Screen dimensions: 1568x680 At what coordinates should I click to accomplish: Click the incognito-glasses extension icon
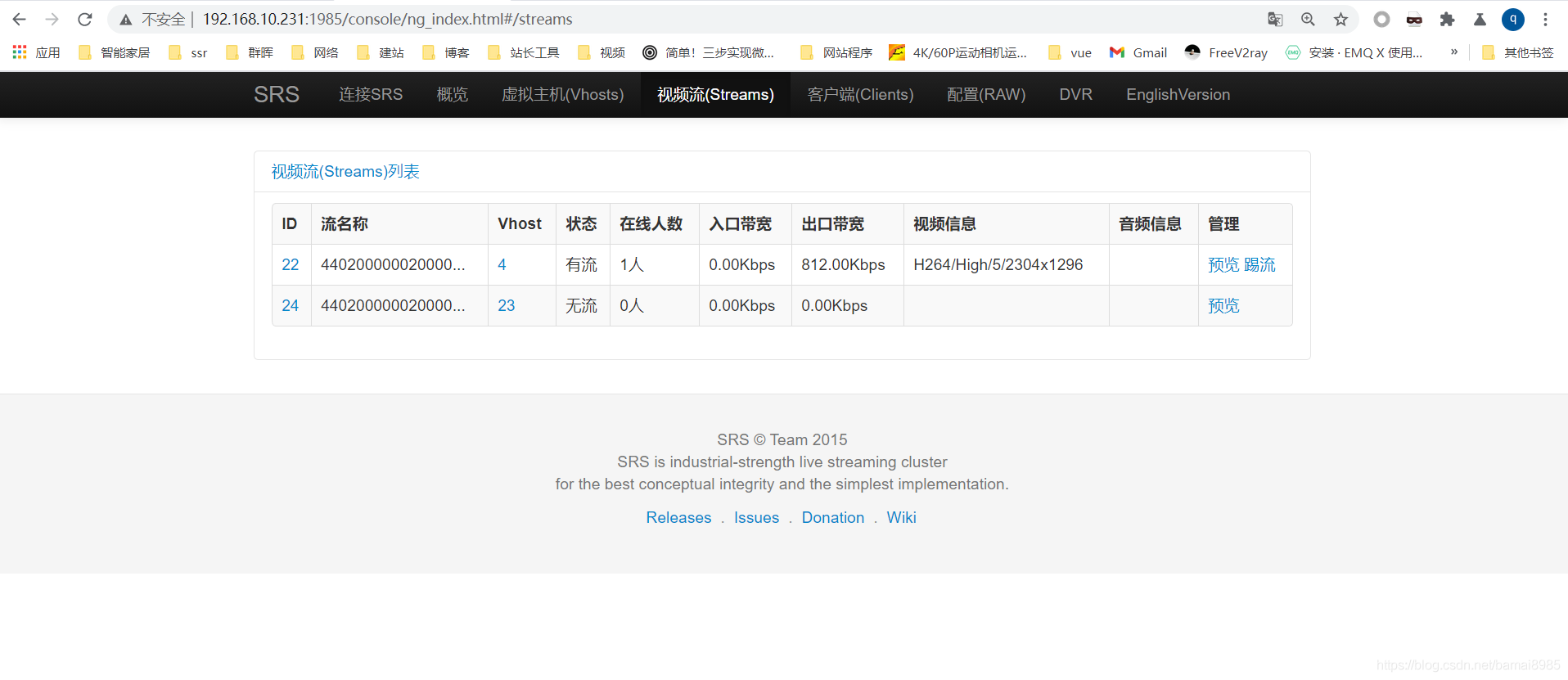(1414, 19)
